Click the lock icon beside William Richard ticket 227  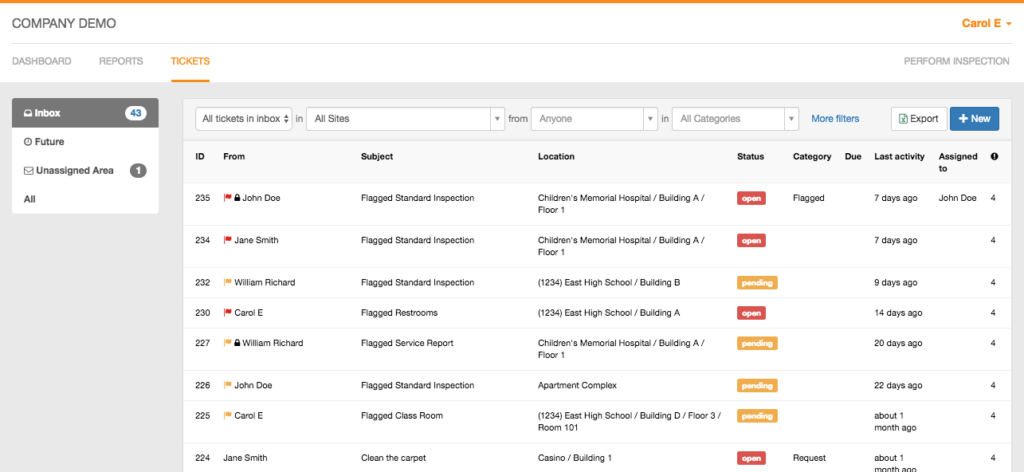pos(237,343)
